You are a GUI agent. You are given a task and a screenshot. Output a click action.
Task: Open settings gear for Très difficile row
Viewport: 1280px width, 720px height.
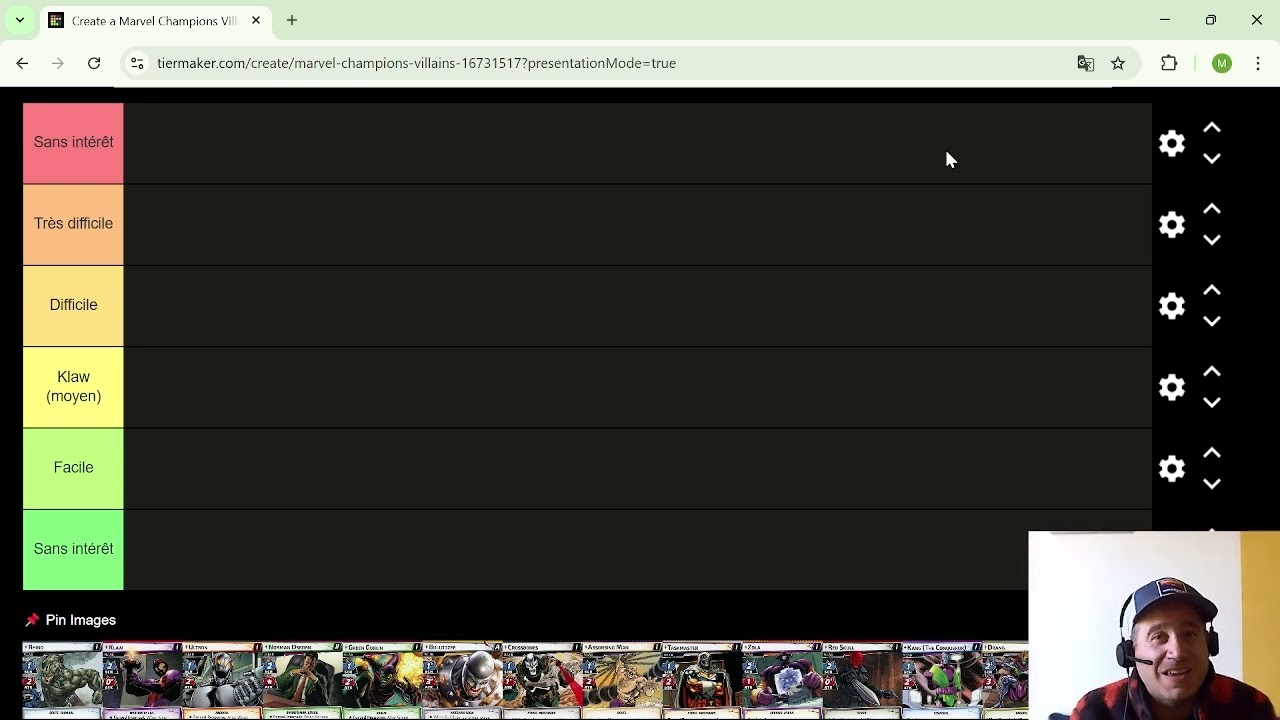[x=1172, y=224]
